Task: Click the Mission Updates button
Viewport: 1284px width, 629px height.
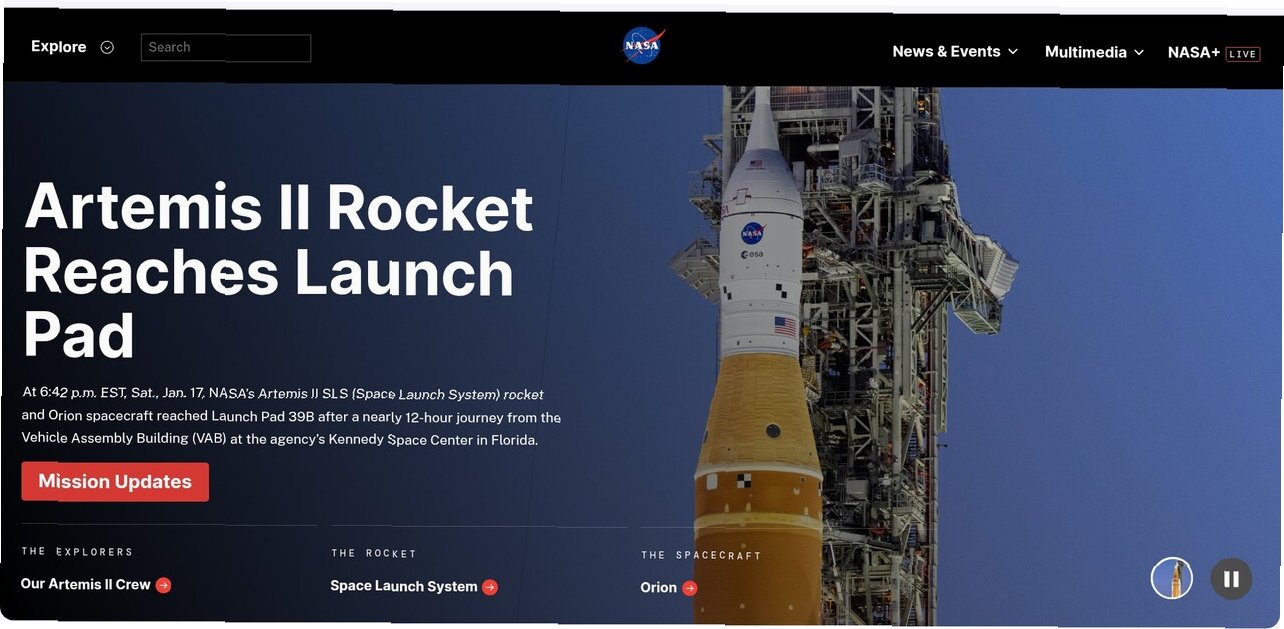Action: click(115, 481)
